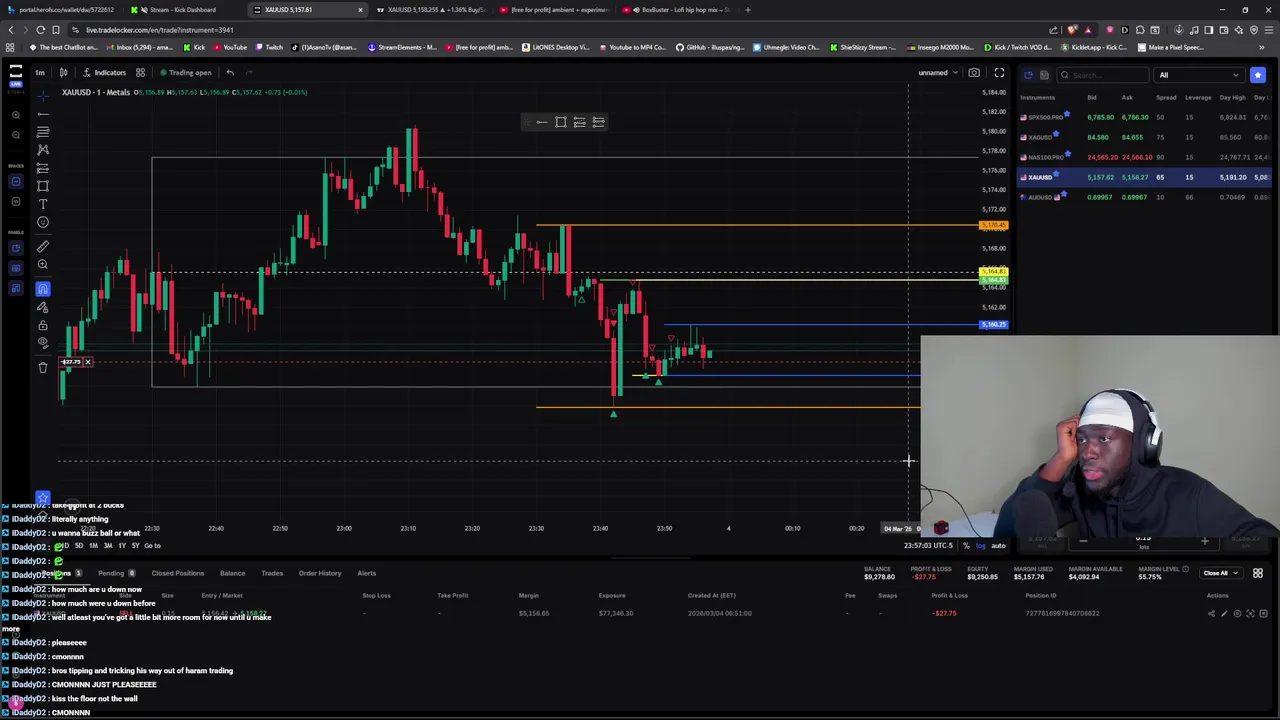Open the emoji sticker tool

[43, 222]
